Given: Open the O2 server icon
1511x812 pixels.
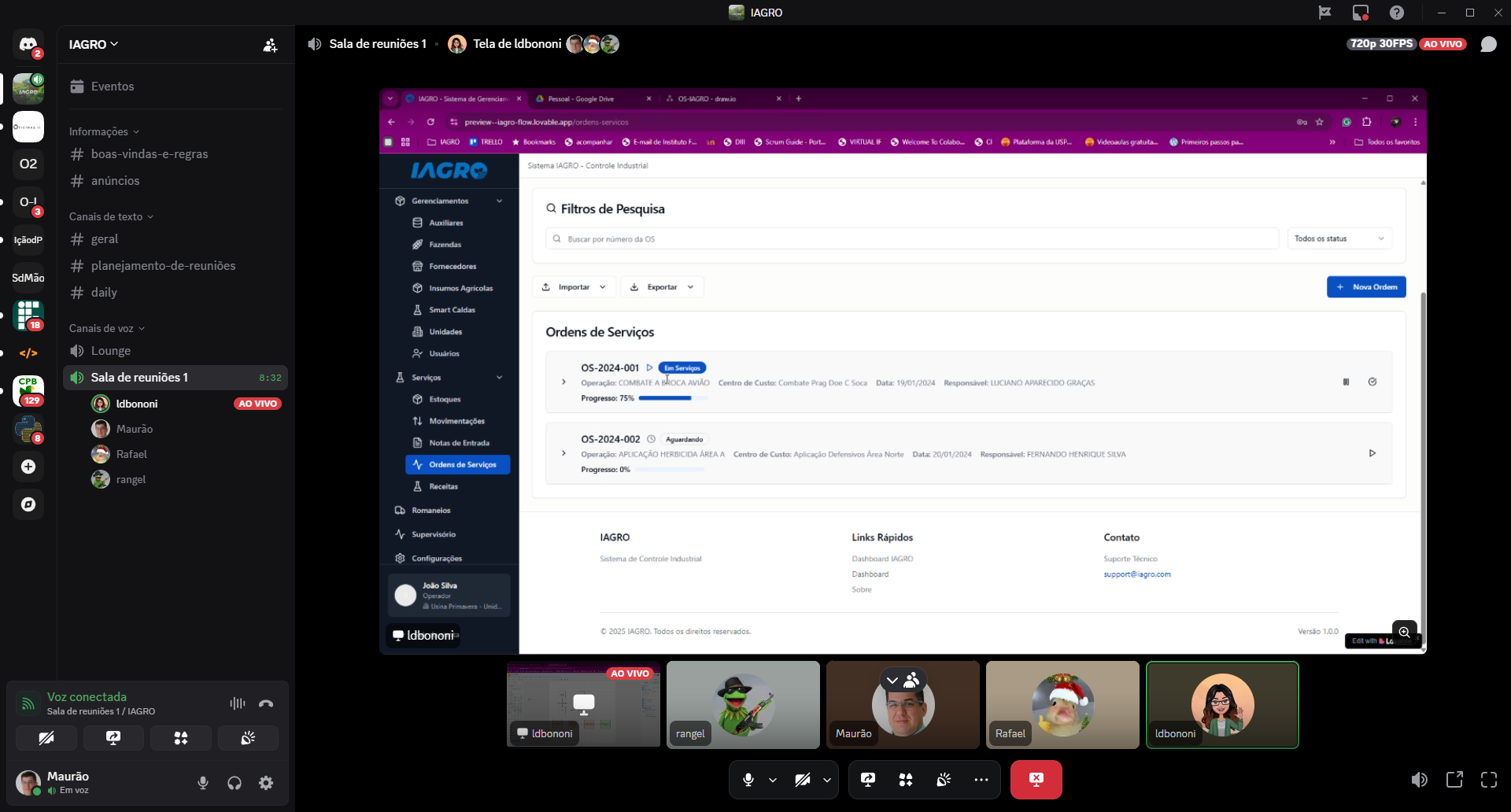Looking at the screenshot, I should [x=28, y=164].
